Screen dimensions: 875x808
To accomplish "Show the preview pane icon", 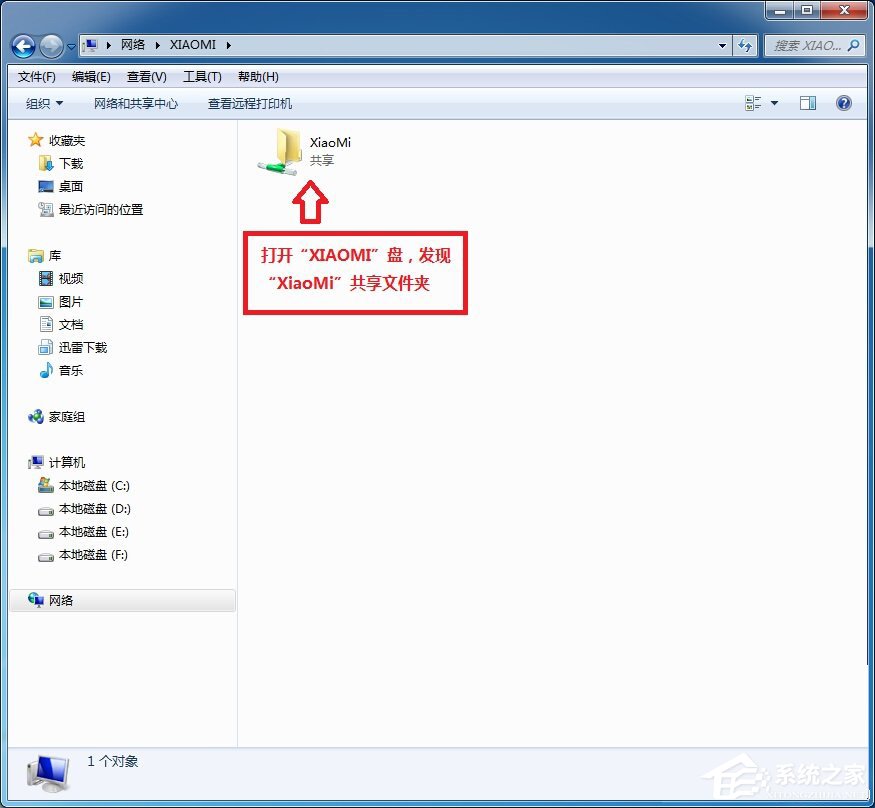I will click(808, 102).
